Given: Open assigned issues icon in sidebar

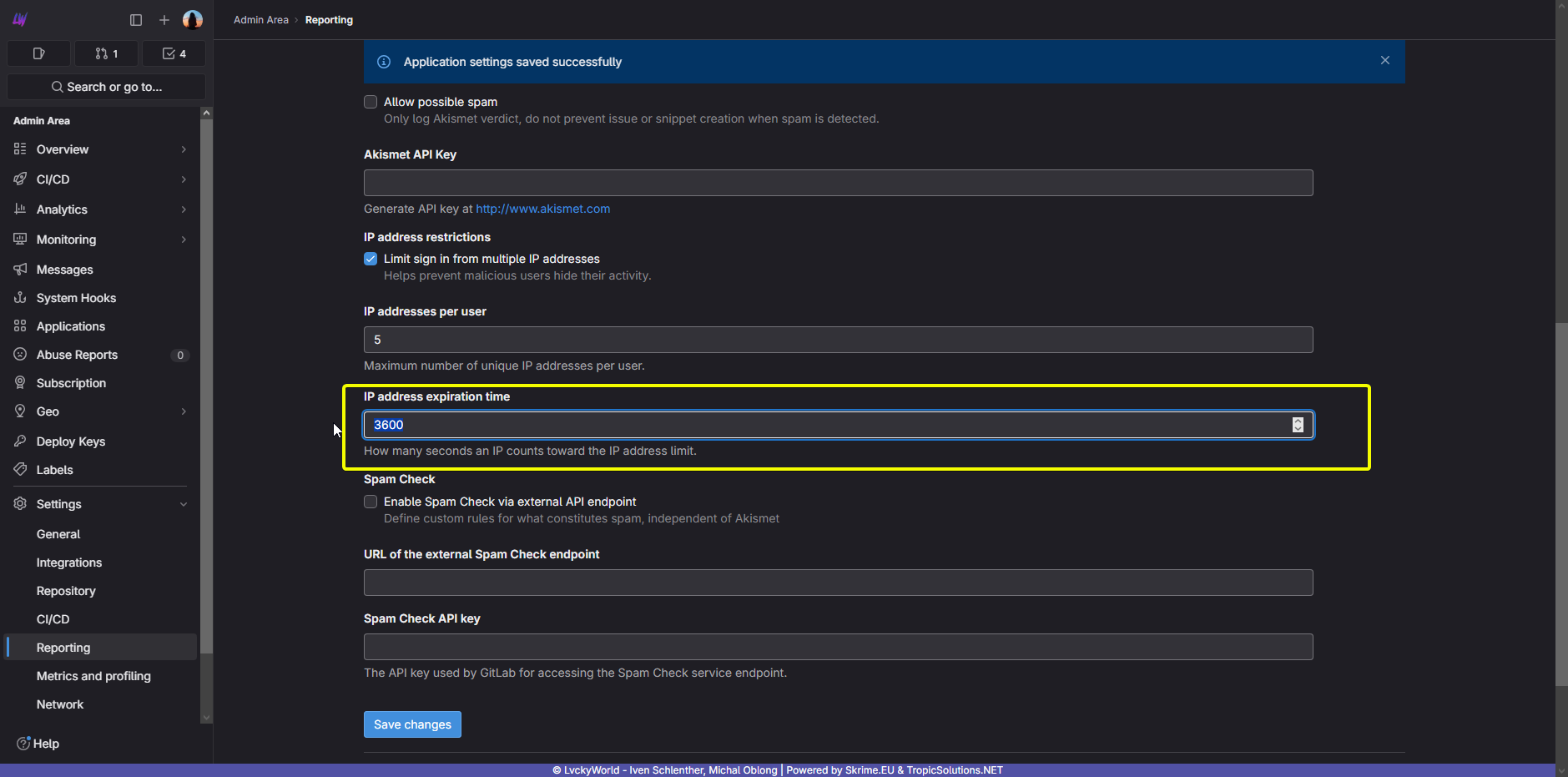Looking at the screenshot, I should tap(38, 53).
